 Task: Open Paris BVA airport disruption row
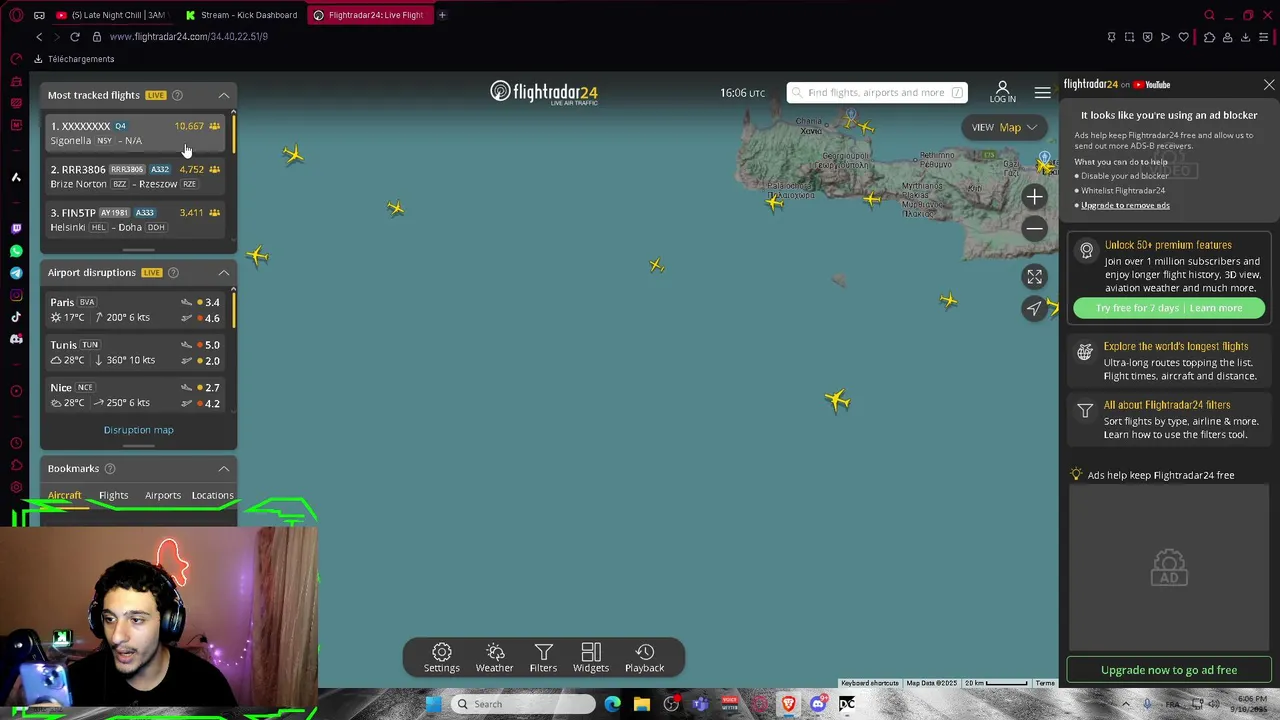click(x=135, y=309)
